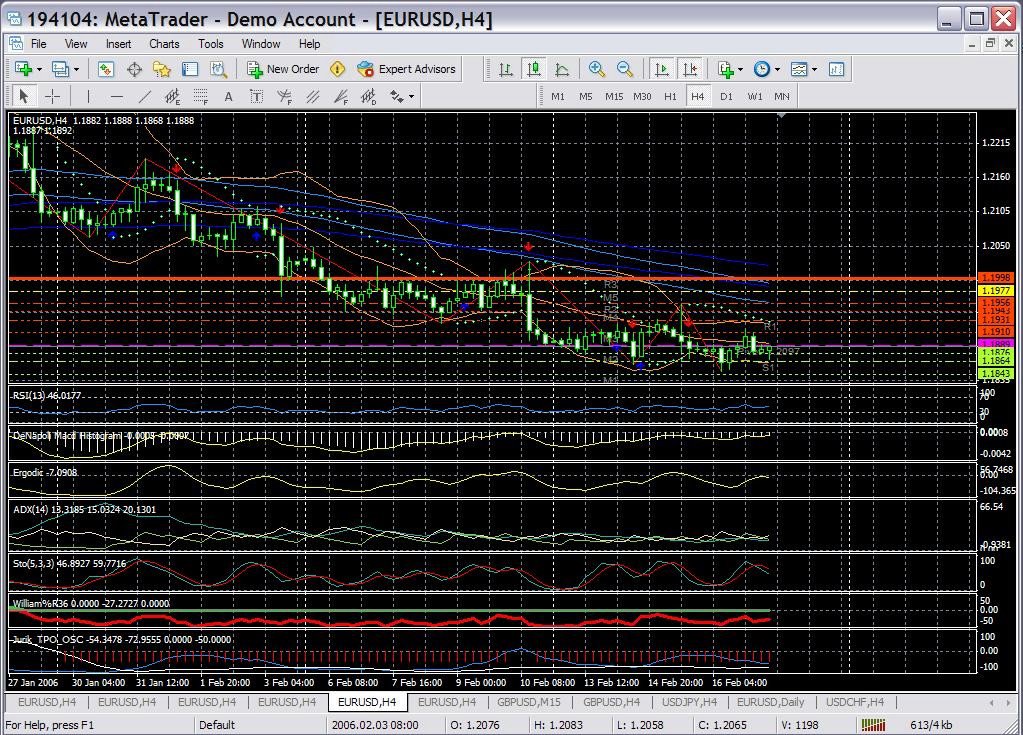This screenshot has width=1023, height=735.
Task: Click the 613/4 kb connection status
Action: [x=931, y=725]
